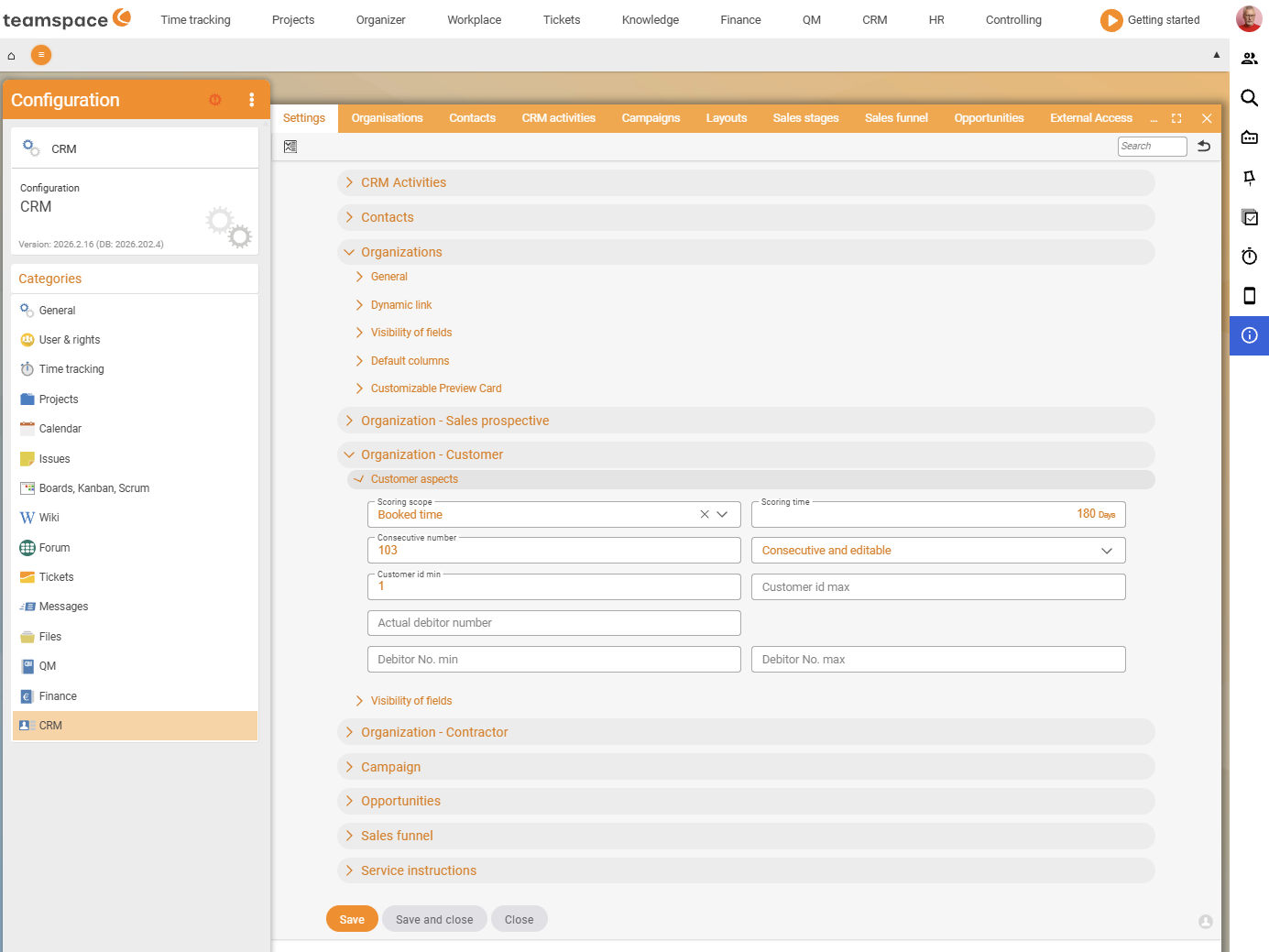Toggle fullscreen for the settings panel
Screen dimensions: 1269x952
[1176, 118]
